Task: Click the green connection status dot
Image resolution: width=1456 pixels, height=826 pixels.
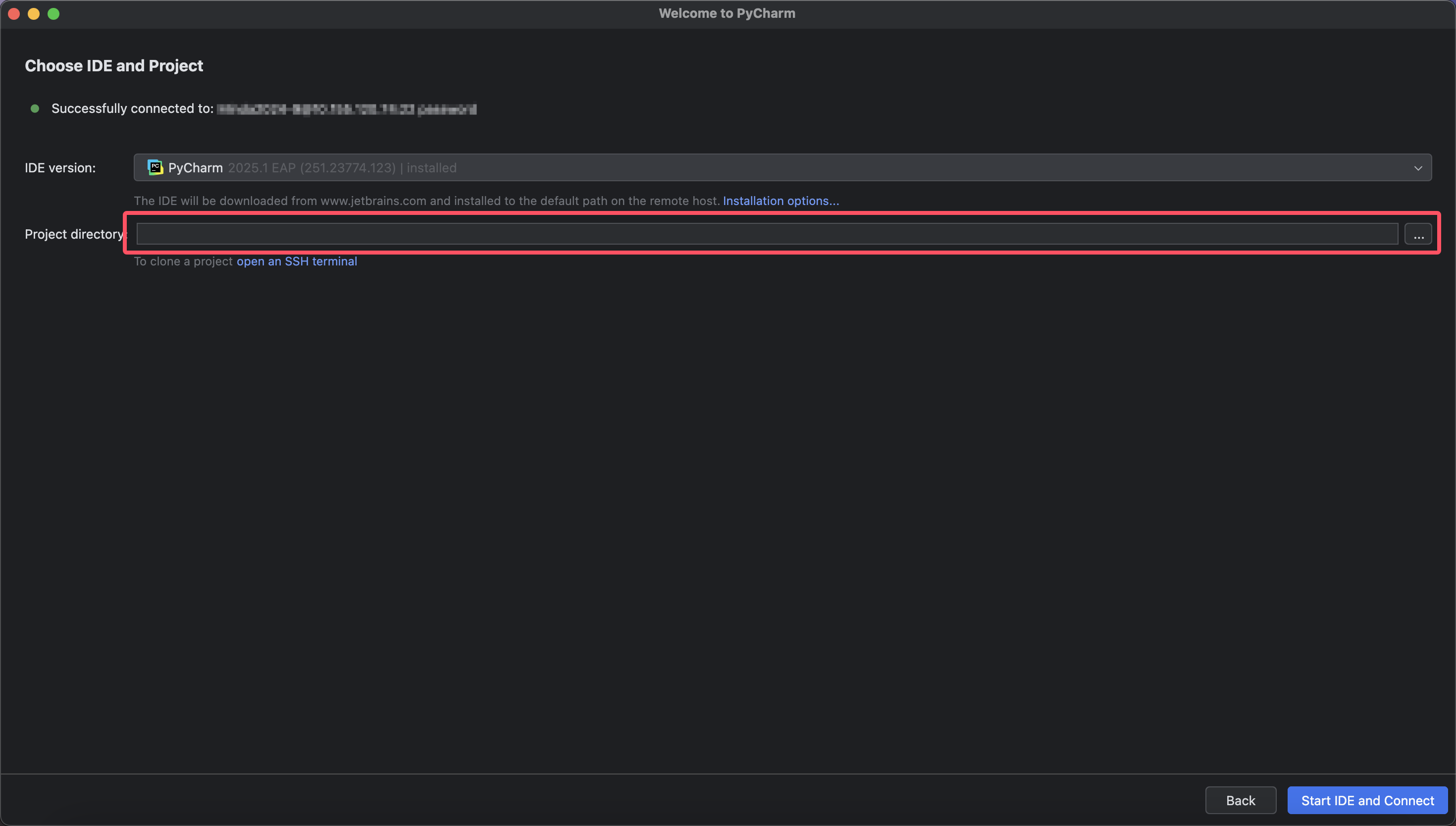Action: point(35,108)
